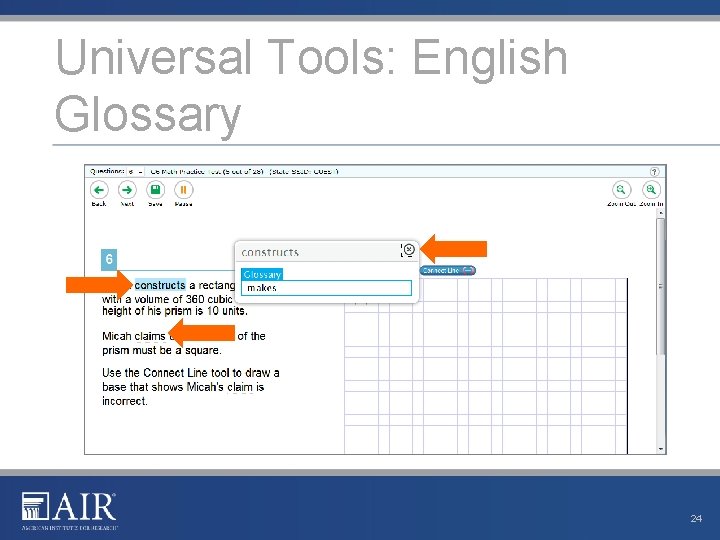Image resolution: width=720 pixels, height=540 pixels.
Task: Click the slide page number 24
Action: tap(696, 518)
